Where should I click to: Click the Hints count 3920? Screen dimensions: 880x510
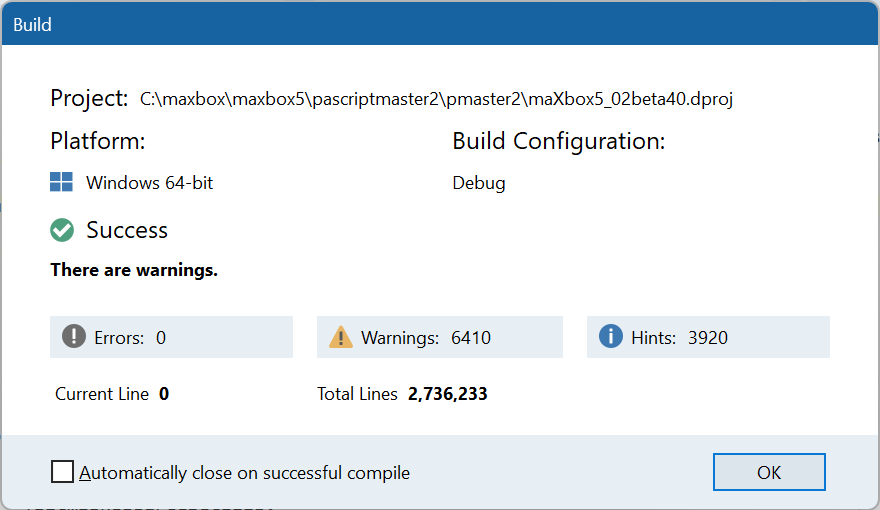click(708, 338)
